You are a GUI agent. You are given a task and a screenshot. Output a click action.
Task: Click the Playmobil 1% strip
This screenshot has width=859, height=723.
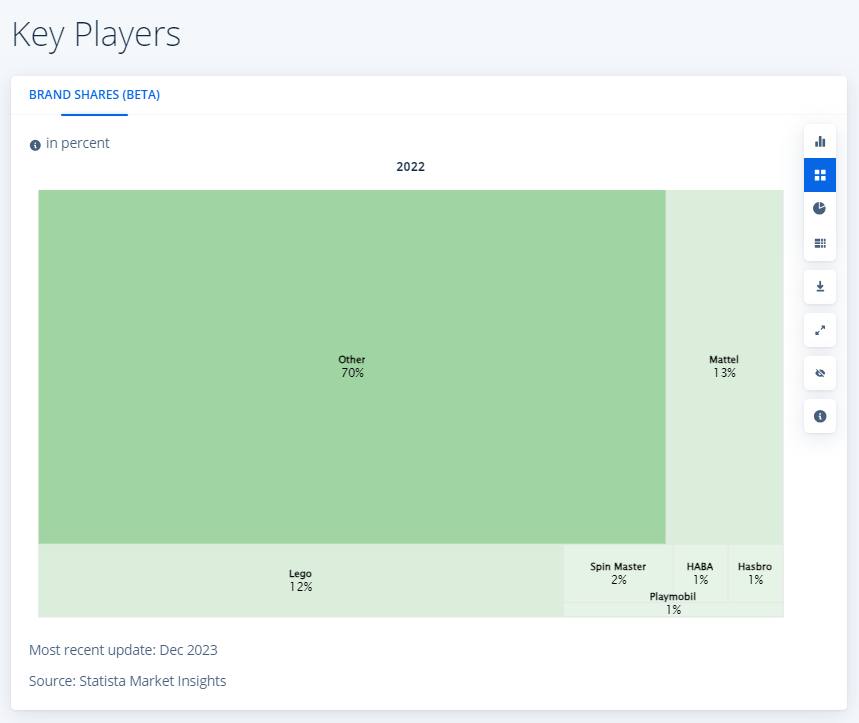[x=673, y=610]
